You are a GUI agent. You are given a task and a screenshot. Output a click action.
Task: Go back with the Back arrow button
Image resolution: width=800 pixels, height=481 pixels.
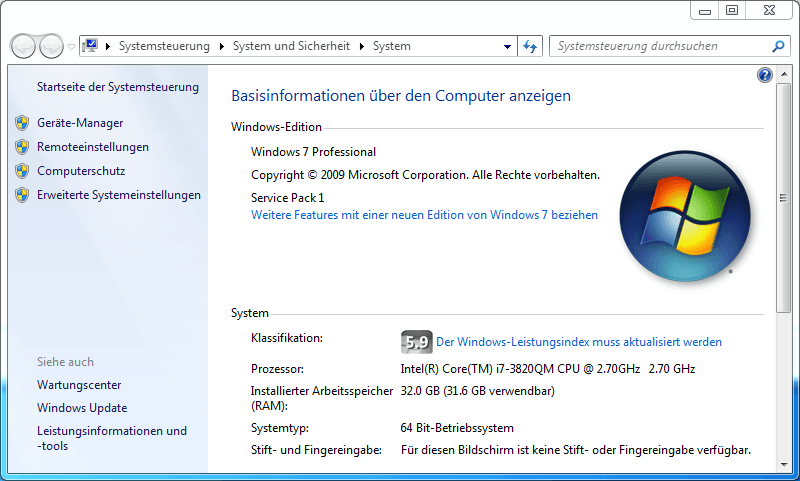[x=23, y=46]
